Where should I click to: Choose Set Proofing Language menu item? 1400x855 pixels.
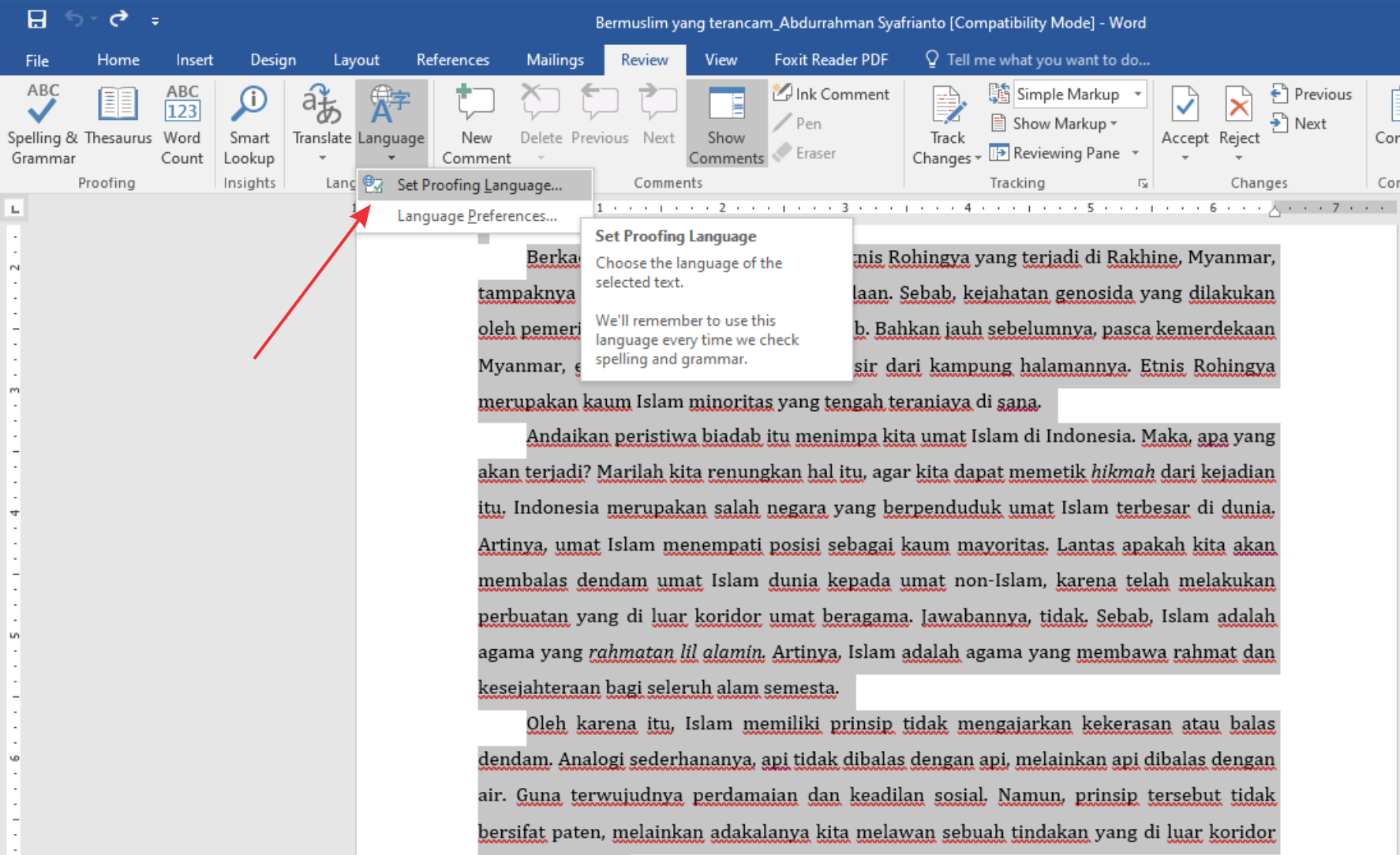[x=479, y=185]
